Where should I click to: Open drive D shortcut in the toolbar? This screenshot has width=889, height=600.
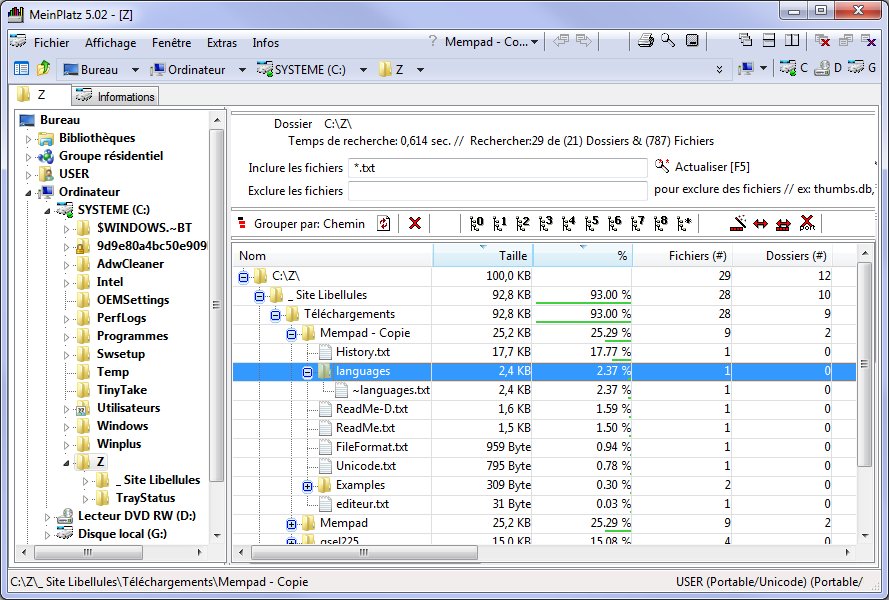(828, 68)
